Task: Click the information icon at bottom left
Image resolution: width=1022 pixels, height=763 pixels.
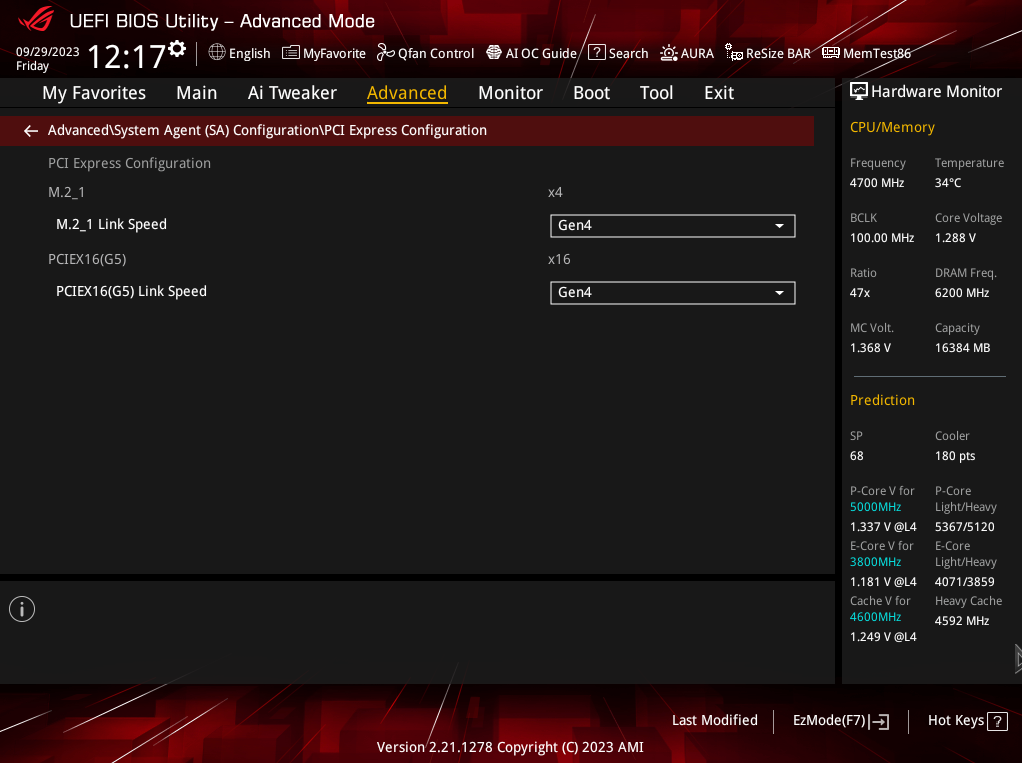Action: pyautogui.click(x=21, y=608)
